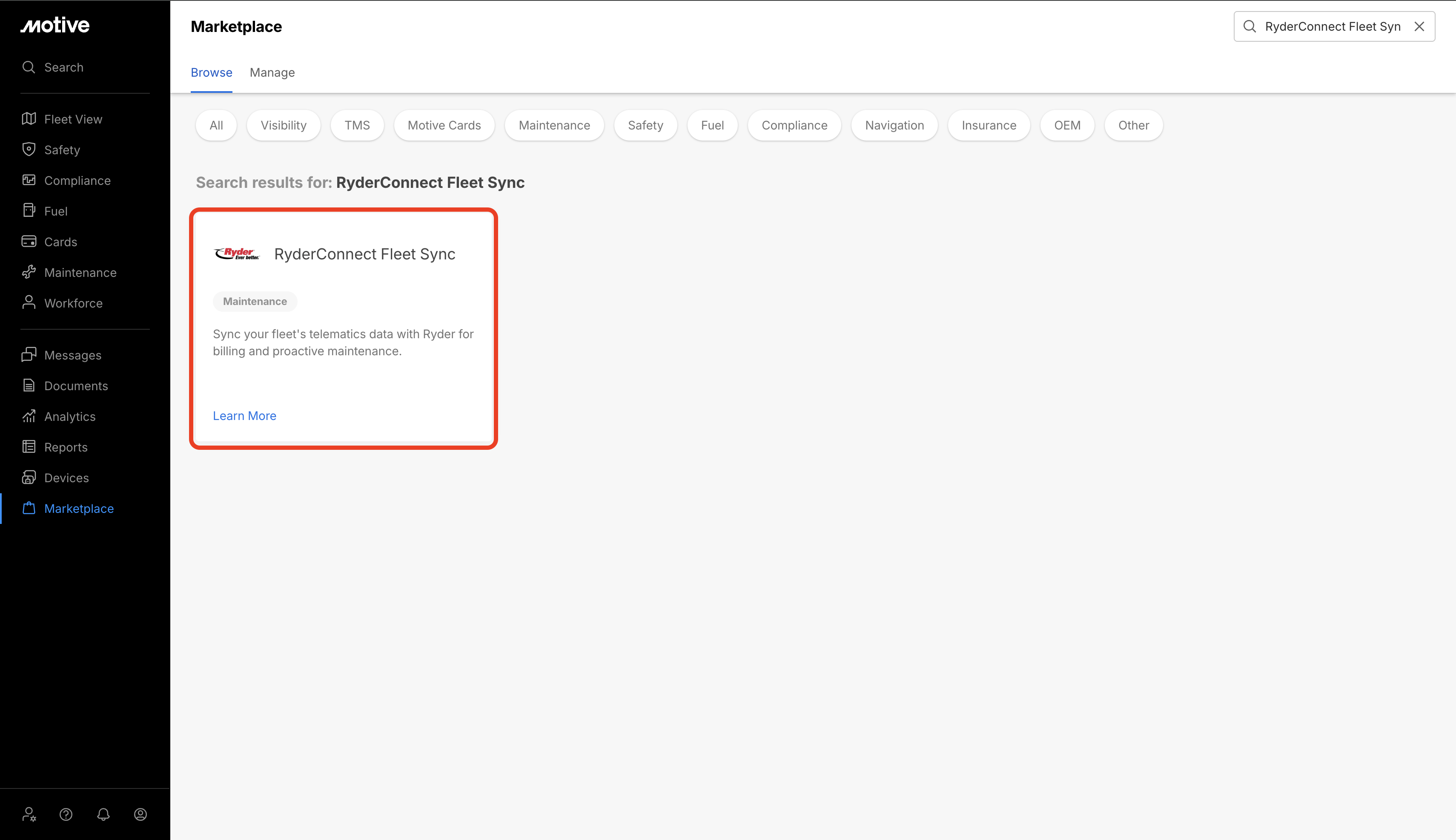The image size is (1456, 840).
Task: Filter by TMS category
Action: pos(358,125)
